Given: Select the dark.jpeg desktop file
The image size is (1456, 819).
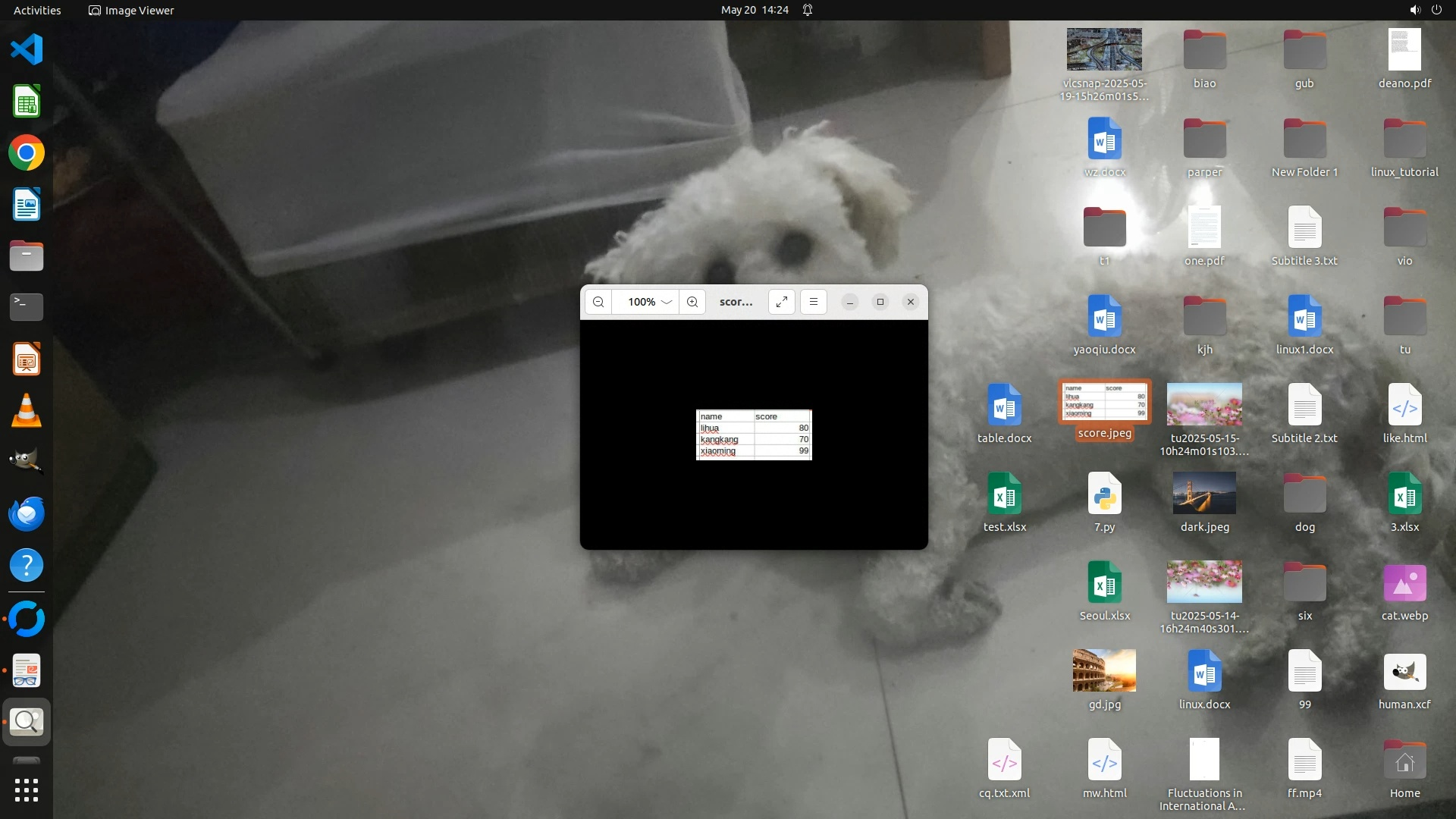Looking at the screenshot, I should (x=1204, y=493).
